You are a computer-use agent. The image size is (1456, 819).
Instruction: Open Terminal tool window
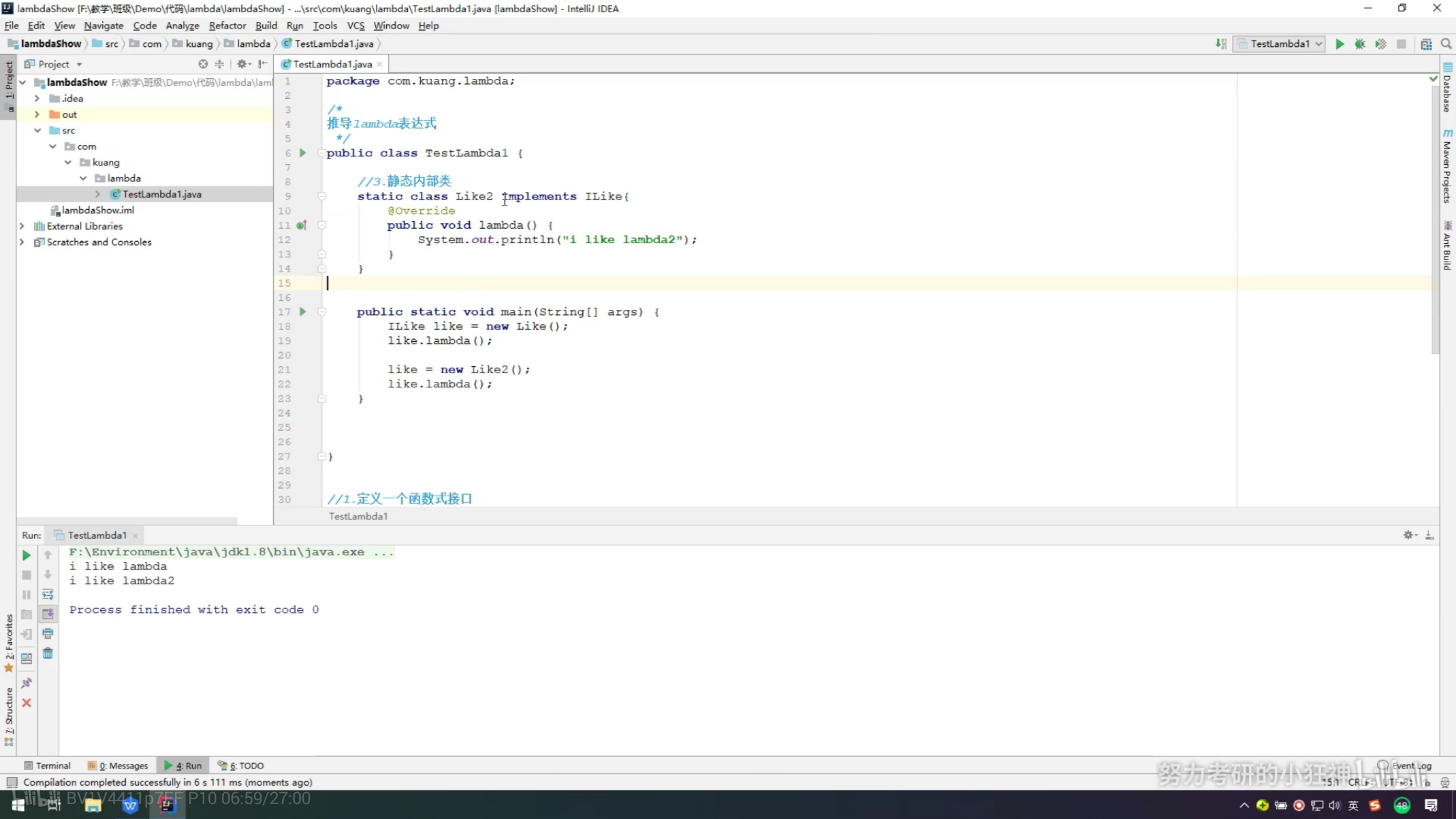(x=47, y=766)
